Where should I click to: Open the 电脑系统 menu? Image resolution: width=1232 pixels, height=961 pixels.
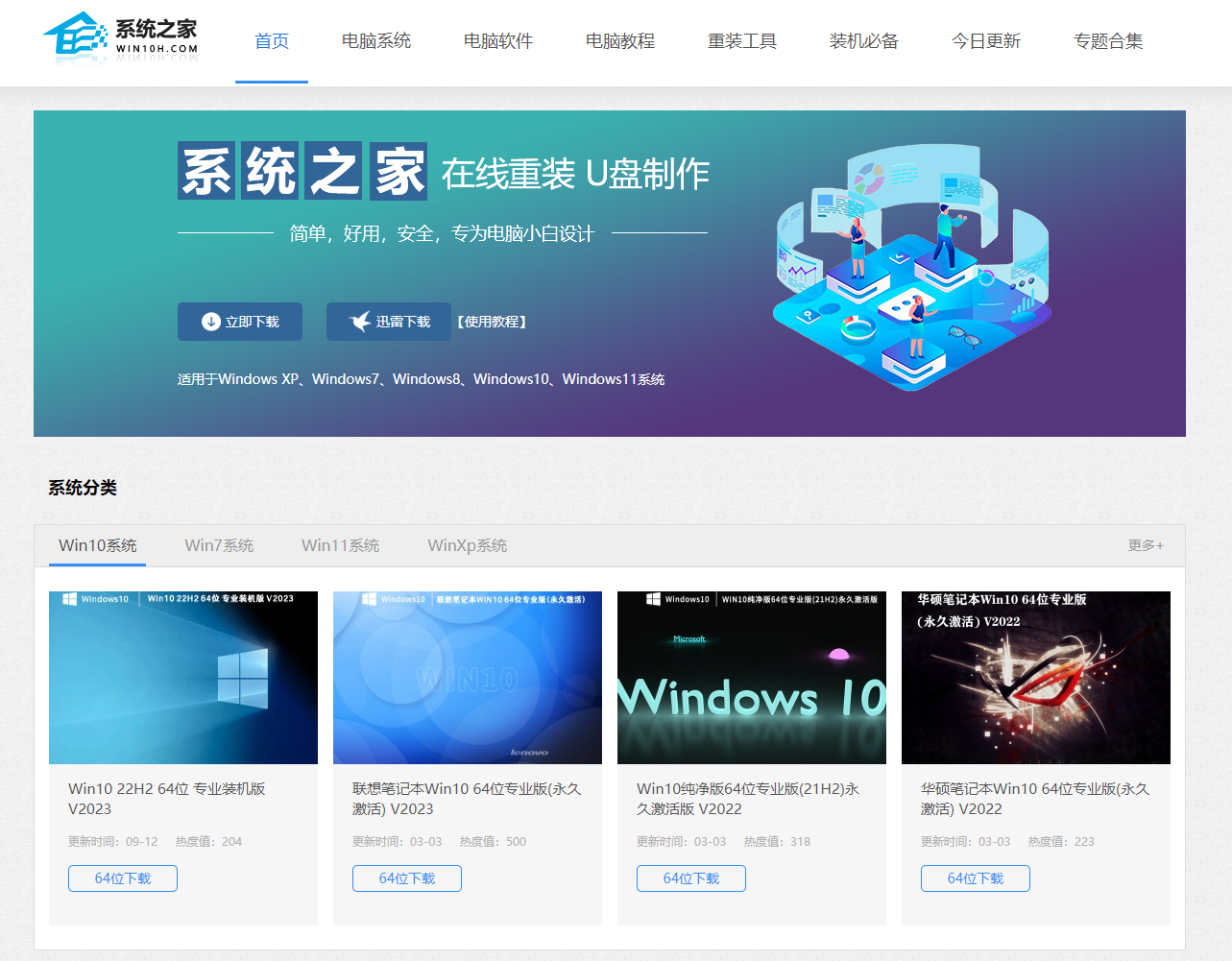(375, 41)
